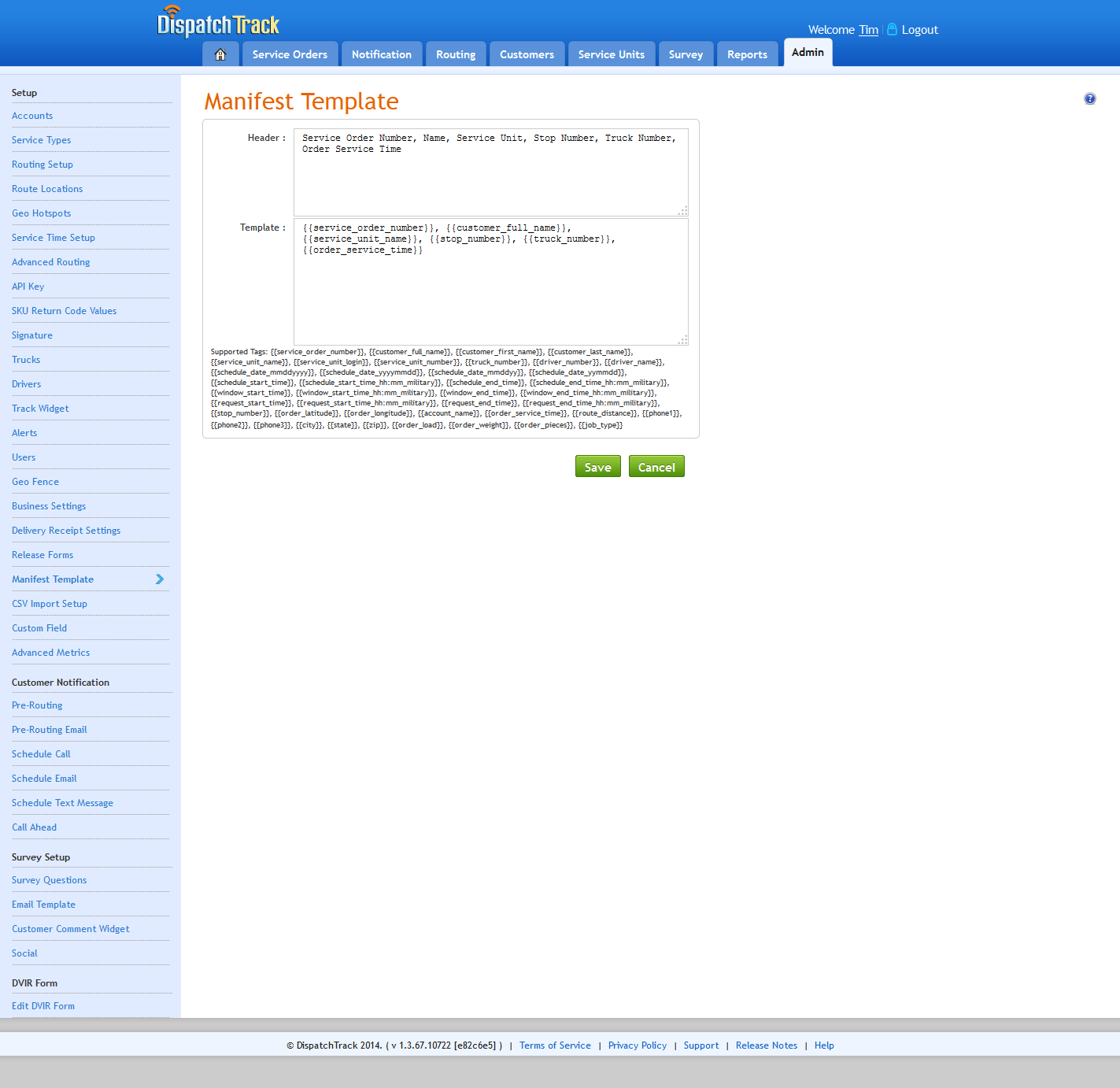The width and height of the screenshot is (1120, 1088).
Task: Cancel the template changes
Action: (x=656, y=466)
